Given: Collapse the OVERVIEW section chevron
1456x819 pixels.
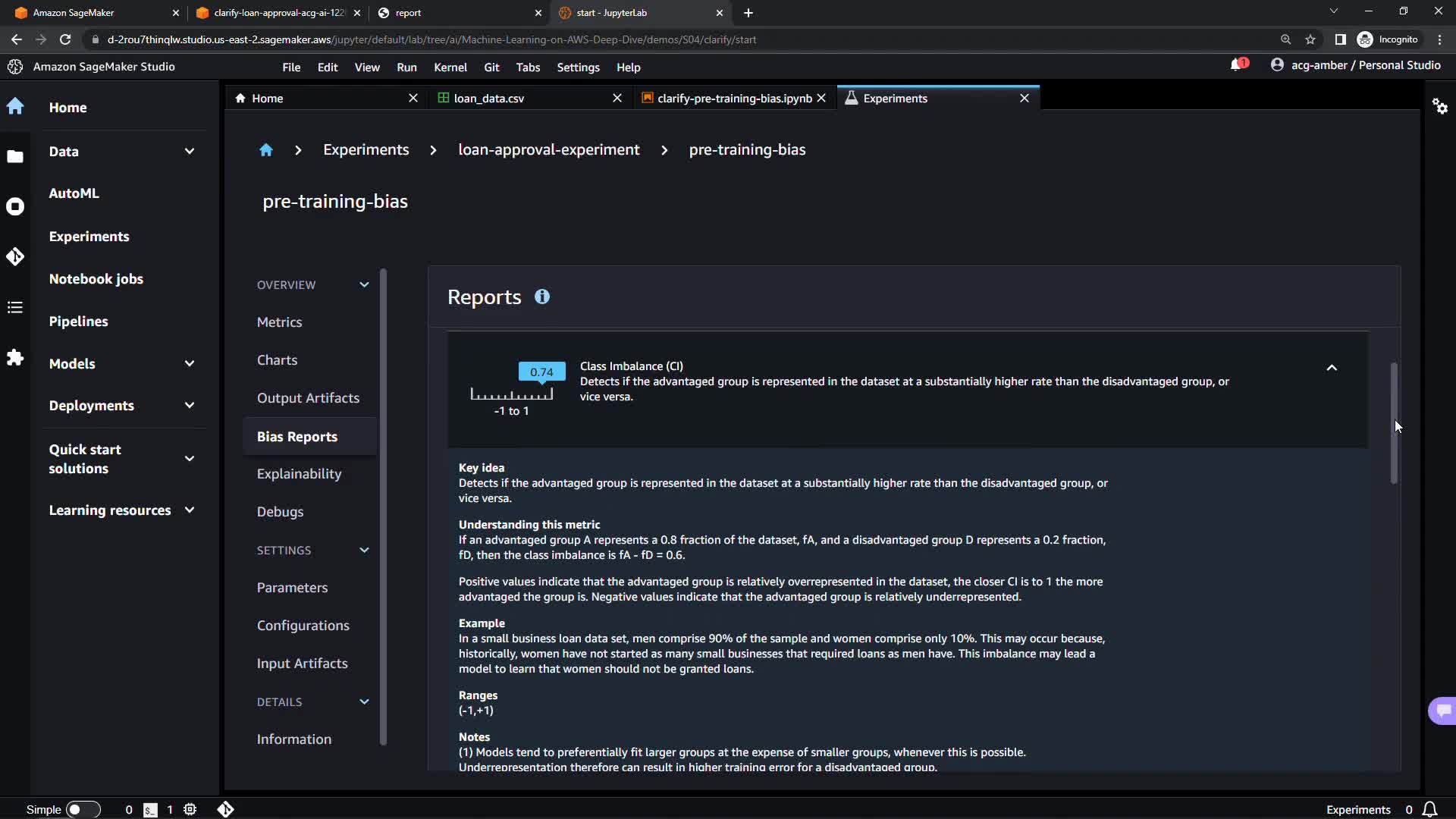Looking at the screenshot, I should click(364, 285).
